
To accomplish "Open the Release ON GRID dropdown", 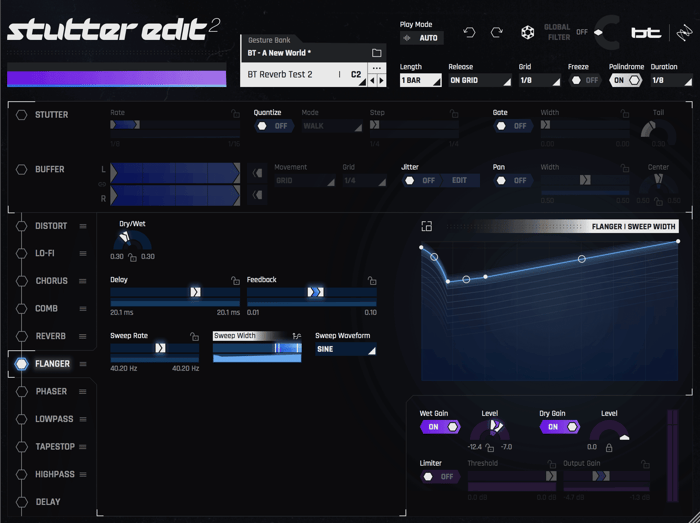I will [480, 80].
